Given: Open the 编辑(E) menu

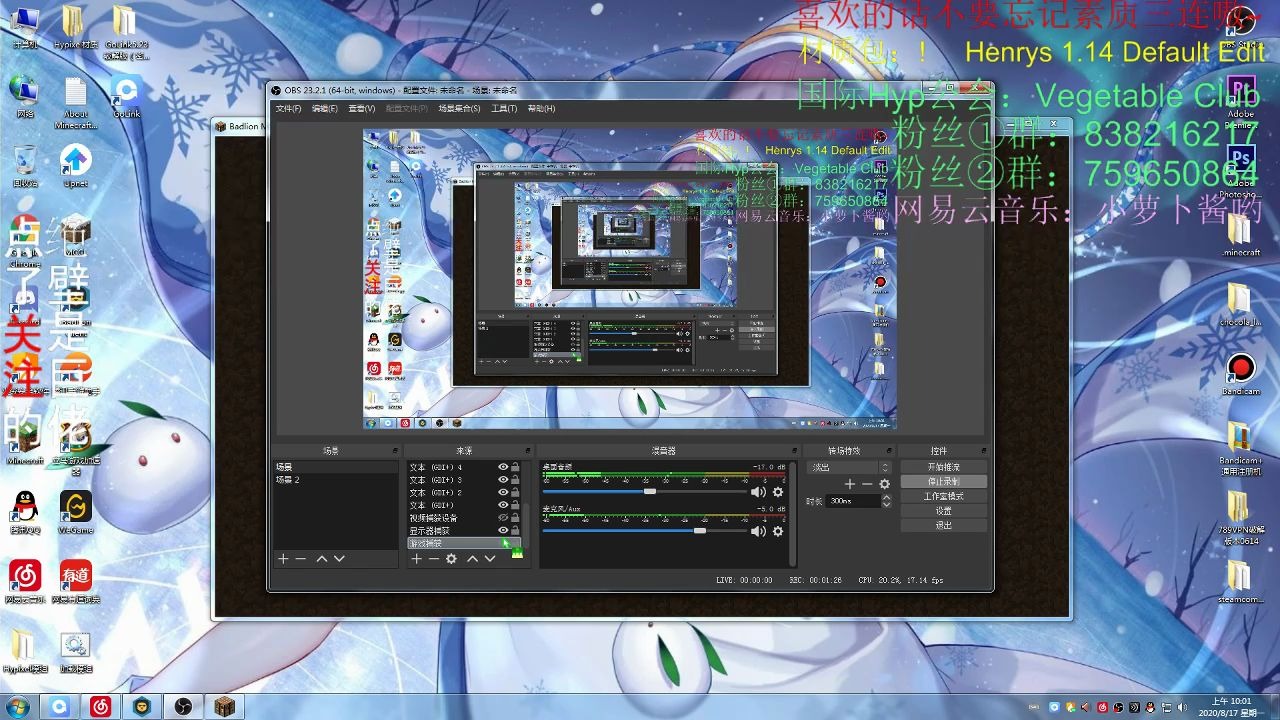Looking at the screenshot, I should pyautogui.click(x=324, y=108).
